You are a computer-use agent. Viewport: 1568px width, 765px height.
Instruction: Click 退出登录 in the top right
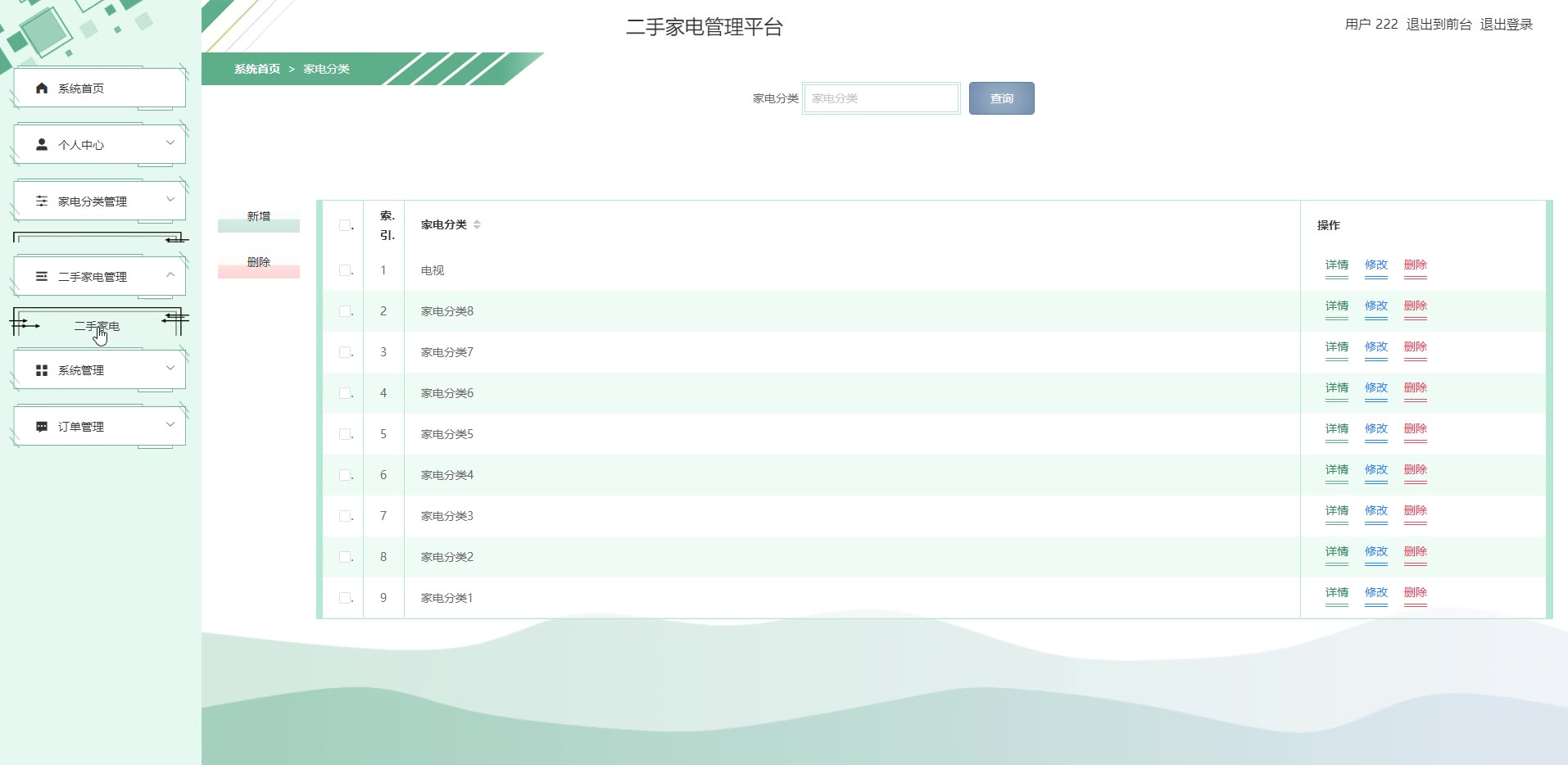click(x=1506, y=25)
